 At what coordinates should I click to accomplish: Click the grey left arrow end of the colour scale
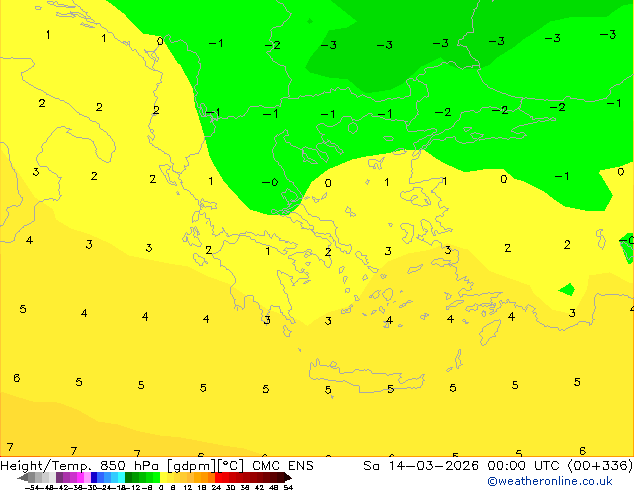(x=23, y=477)
